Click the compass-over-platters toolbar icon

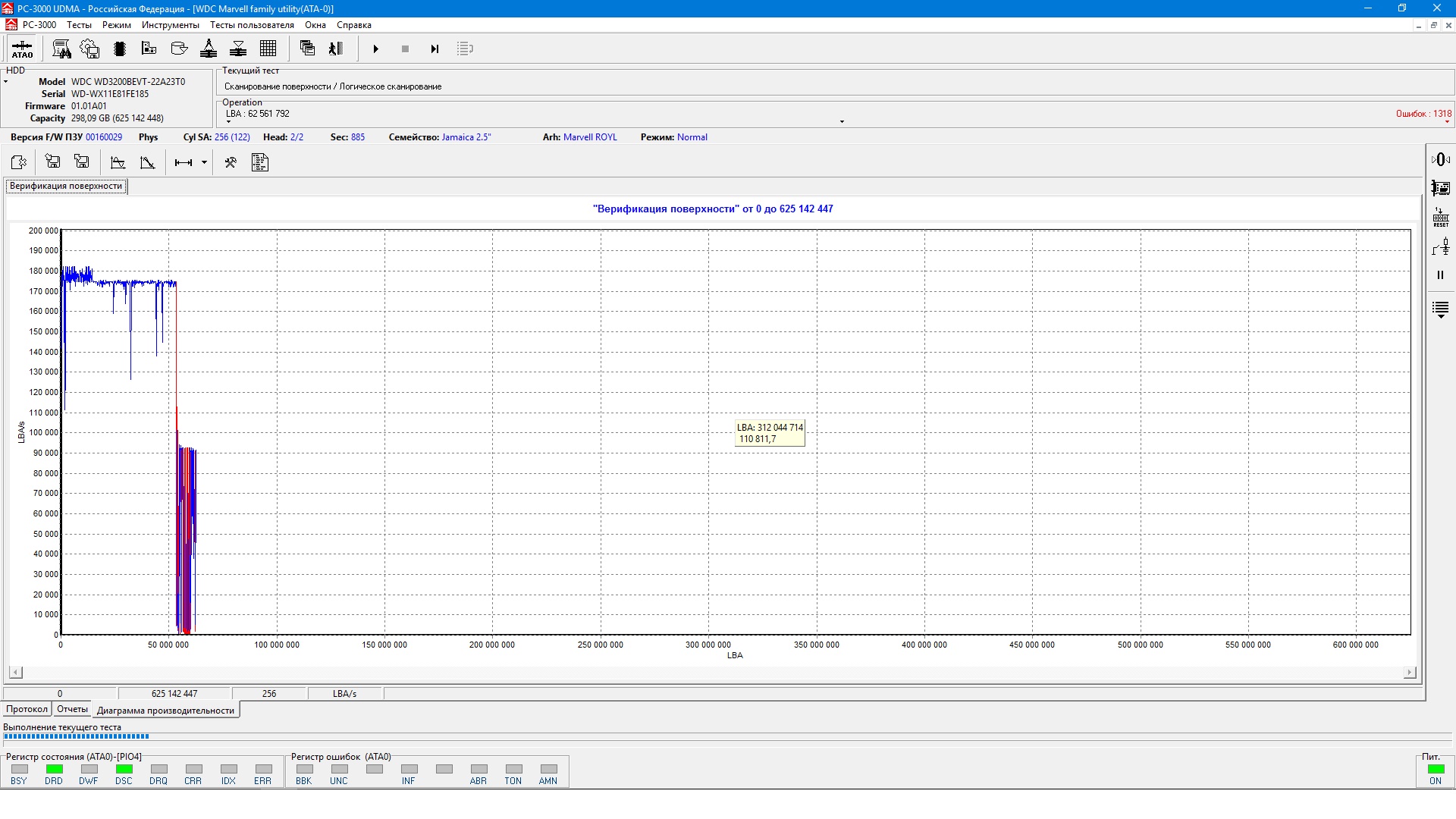(x=209, y=49)
